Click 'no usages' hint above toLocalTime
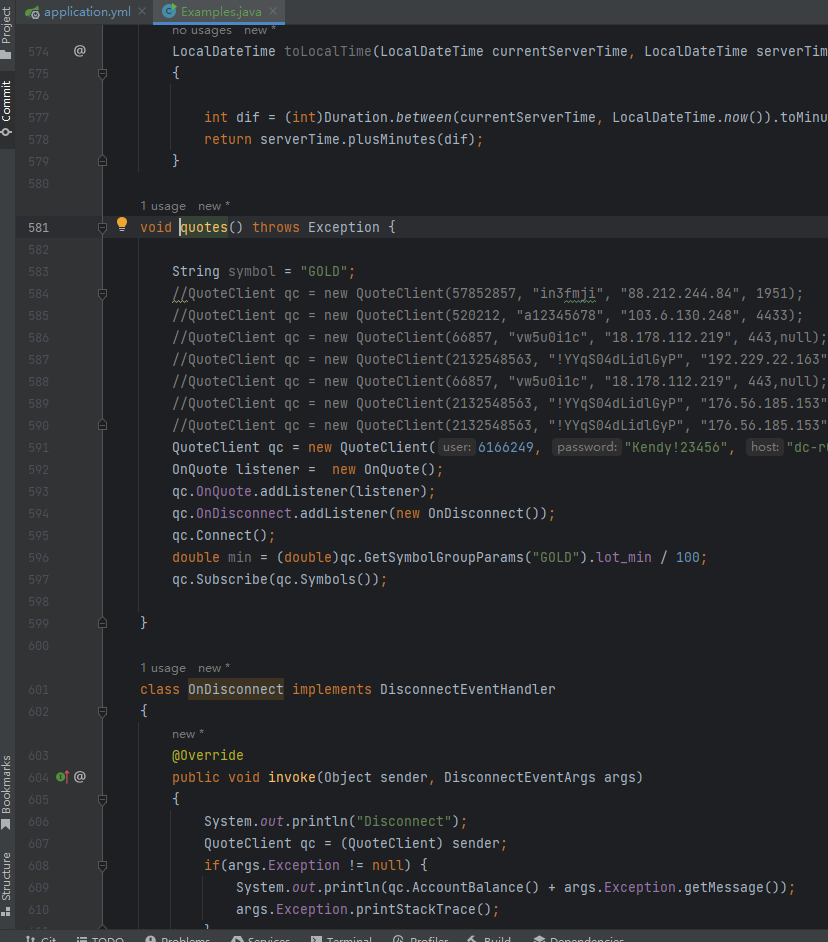 (x=202, y=31)
